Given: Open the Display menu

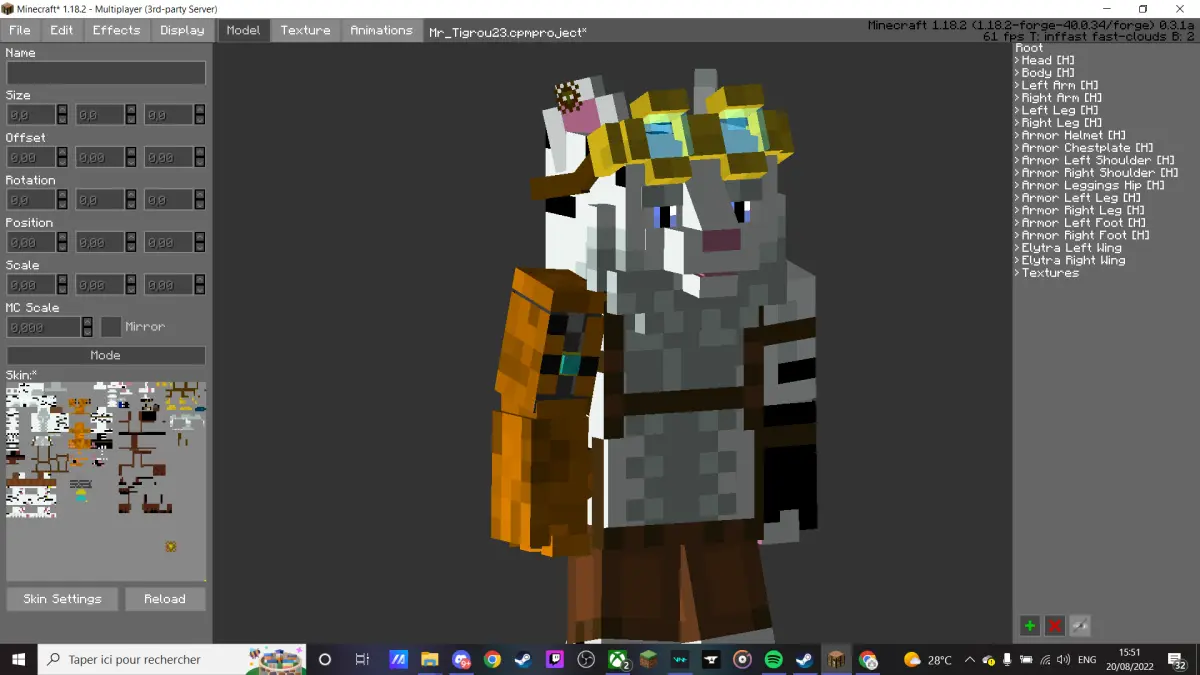Looking at the screenshot, I should [182, 30].
